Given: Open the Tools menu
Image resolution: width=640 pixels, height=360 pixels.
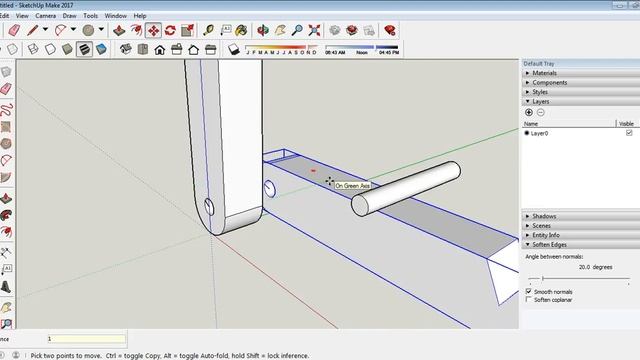Looking at the screenshot, I should (90, 16).
